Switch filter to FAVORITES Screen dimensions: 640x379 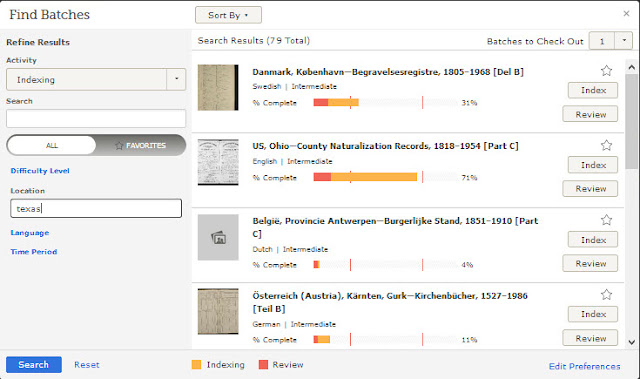pyautogui.click(x=141, y=145)
